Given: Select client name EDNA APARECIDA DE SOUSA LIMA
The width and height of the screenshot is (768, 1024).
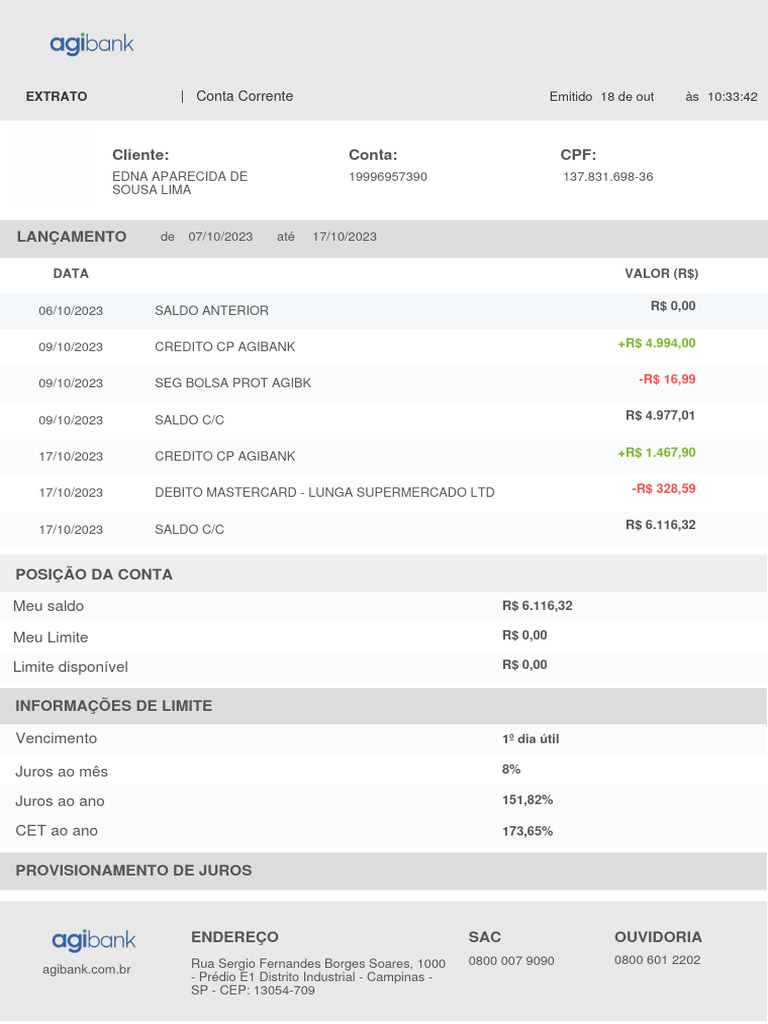Looking at the screenshot, I should [x=180, y=183].
